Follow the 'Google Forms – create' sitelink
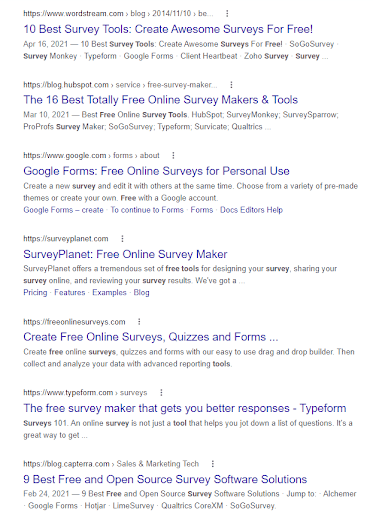This screenshot has width=373, height=512. (x=63, y=210)
